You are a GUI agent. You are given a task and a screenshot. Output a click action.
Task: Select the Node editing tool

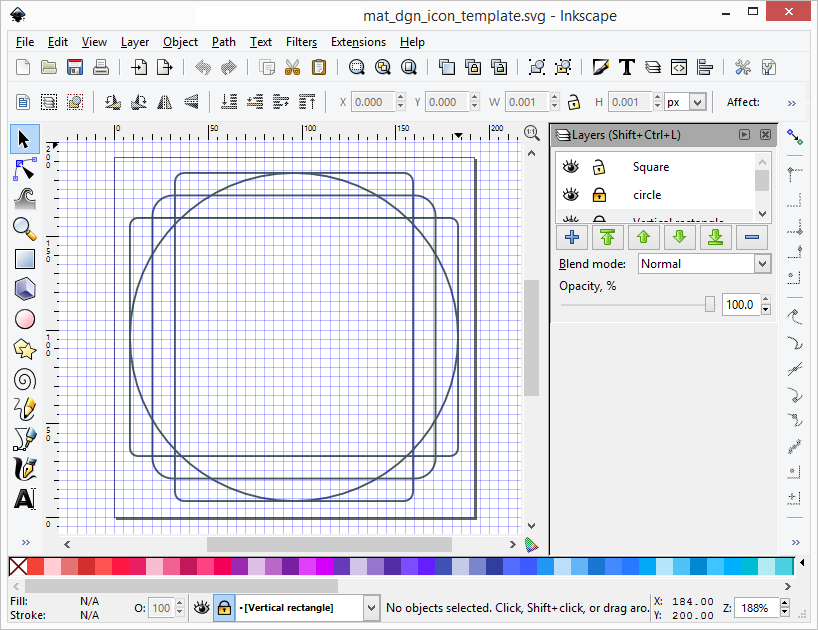[x=24, y=169]
